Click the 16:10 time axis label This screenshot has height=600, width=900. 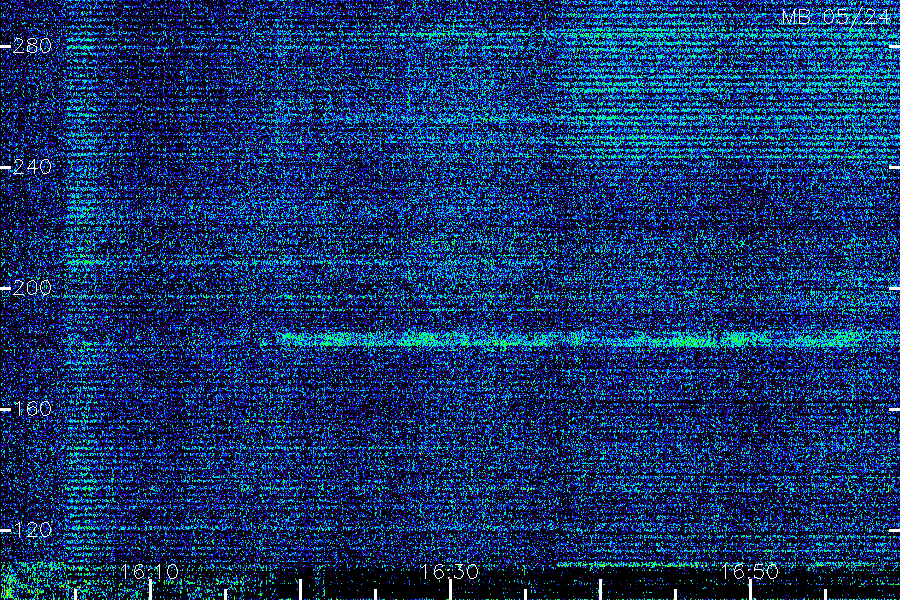pos(149,571)
